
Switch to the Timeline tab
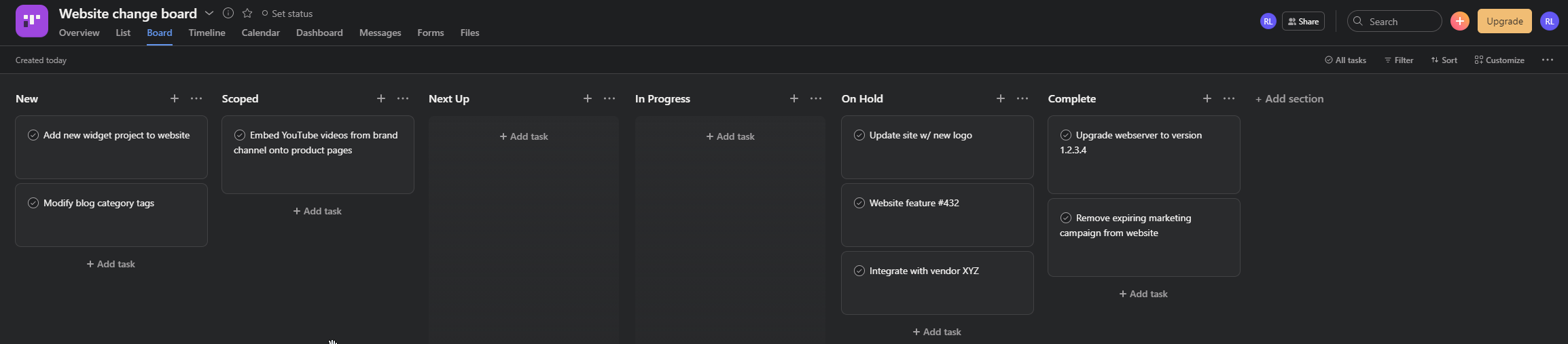click(x=207, y=33)
